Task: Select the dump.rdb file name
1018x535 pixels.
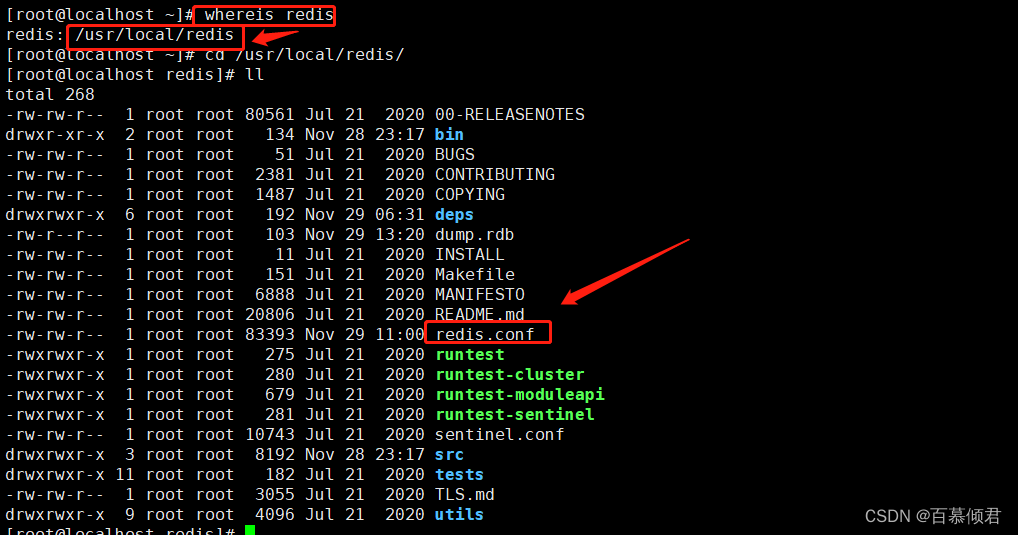Action: 475,235
